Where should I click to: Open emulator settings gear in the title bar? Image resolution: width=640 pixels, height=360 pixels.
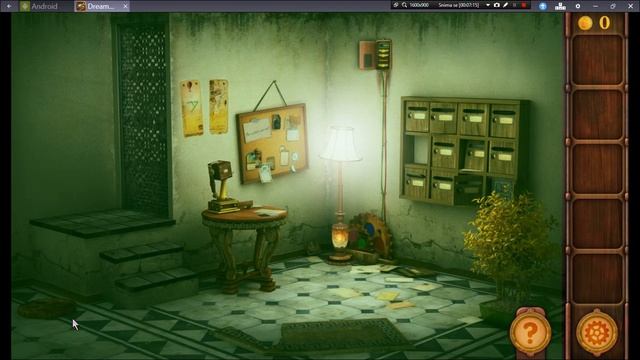pos(578,6)
